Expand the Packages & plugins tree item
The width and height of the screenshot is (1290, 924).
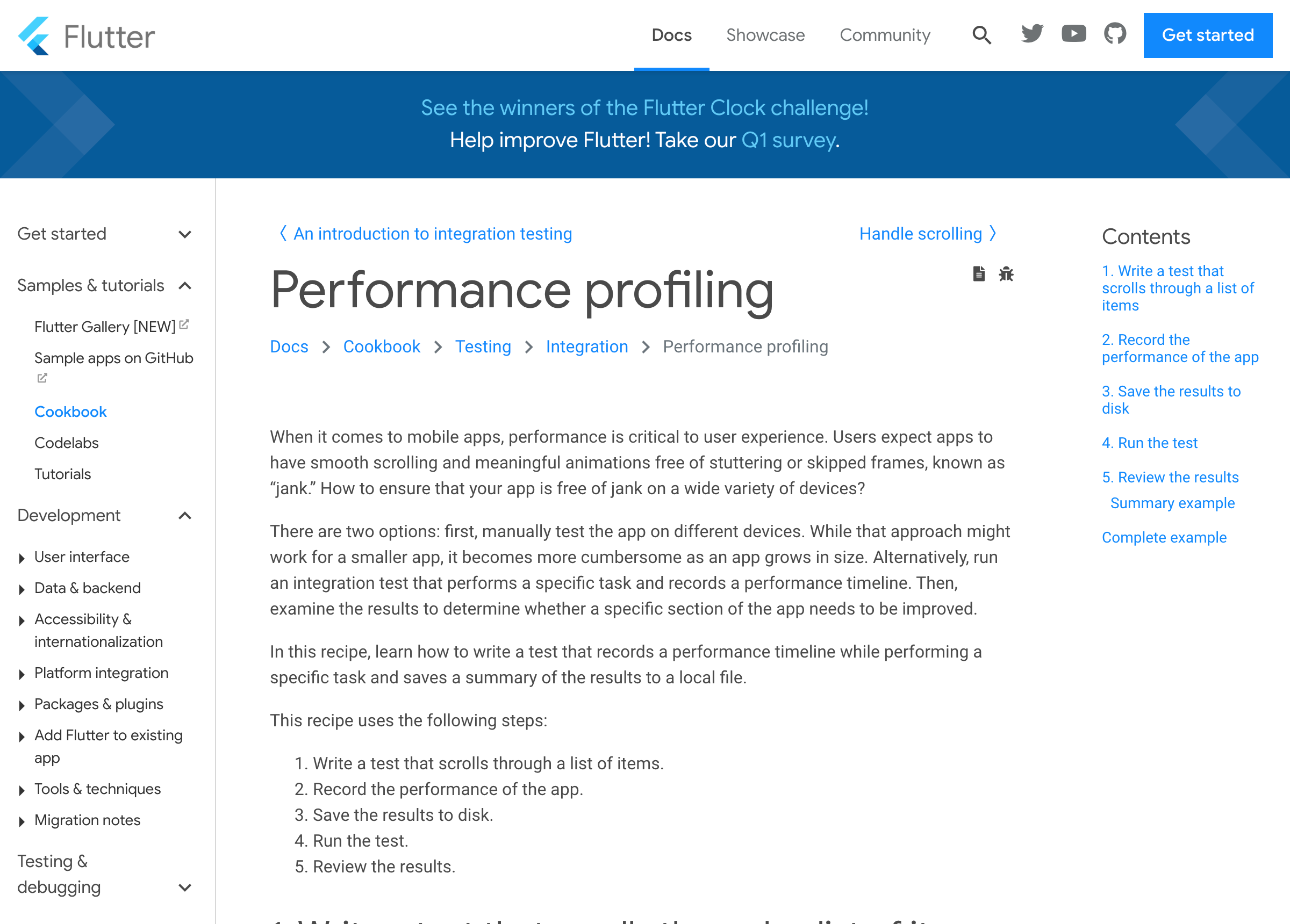pos(21,706)
